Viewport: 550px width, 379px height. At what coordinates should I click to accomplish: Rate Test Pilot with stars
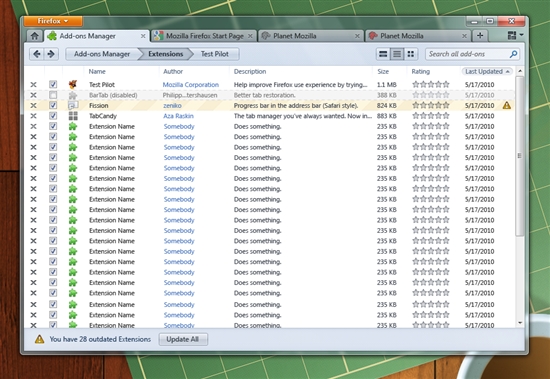point(431,84)
